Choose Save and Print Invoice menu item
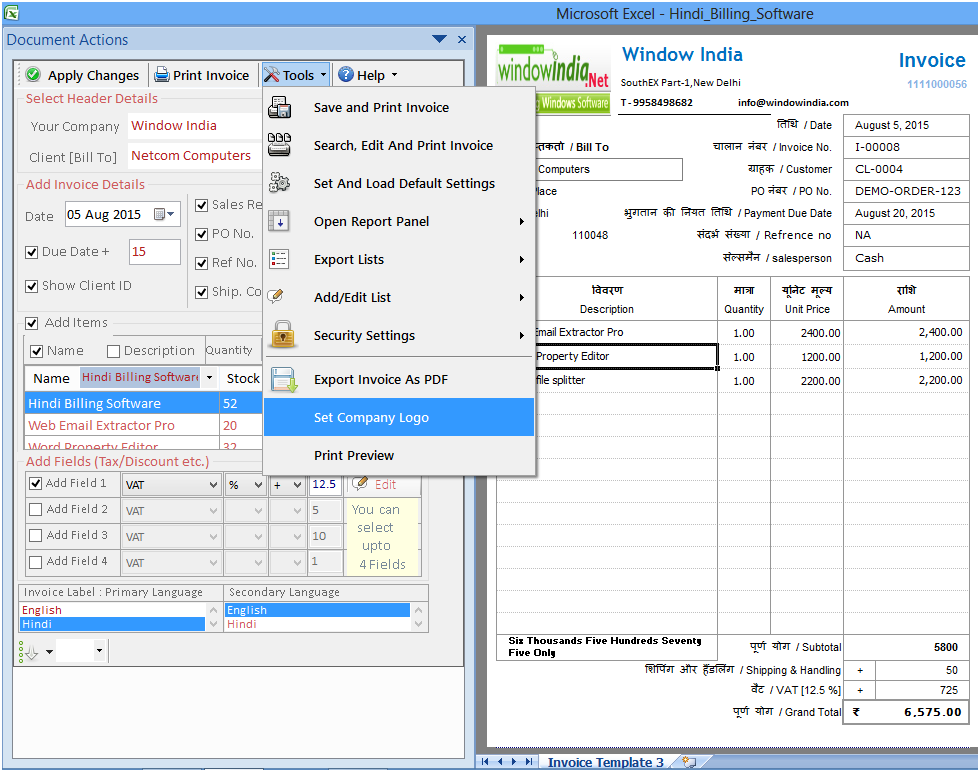 click(x=399, y=107)
